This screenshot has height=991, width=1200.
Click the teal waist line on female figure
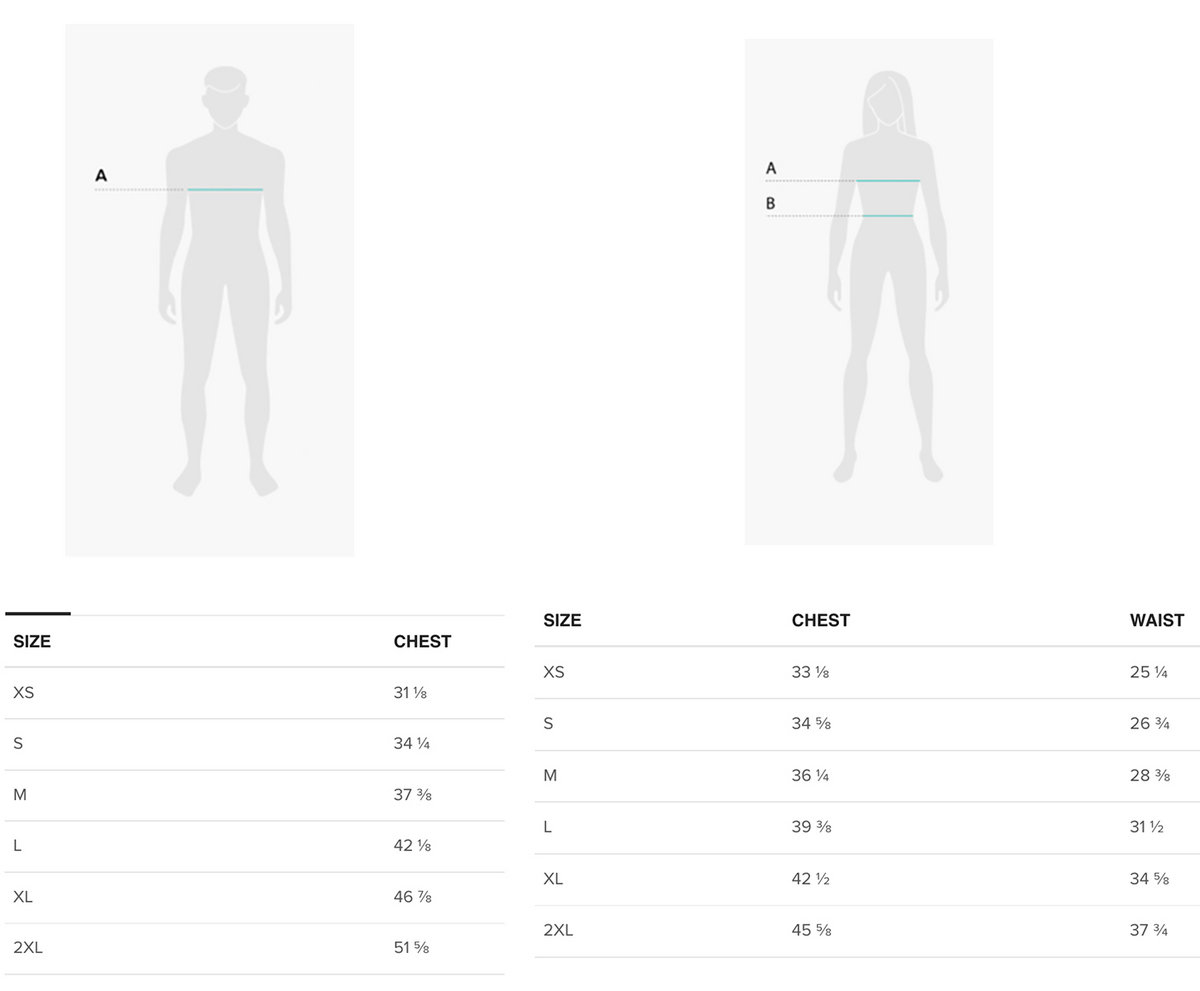click(888, 216)
